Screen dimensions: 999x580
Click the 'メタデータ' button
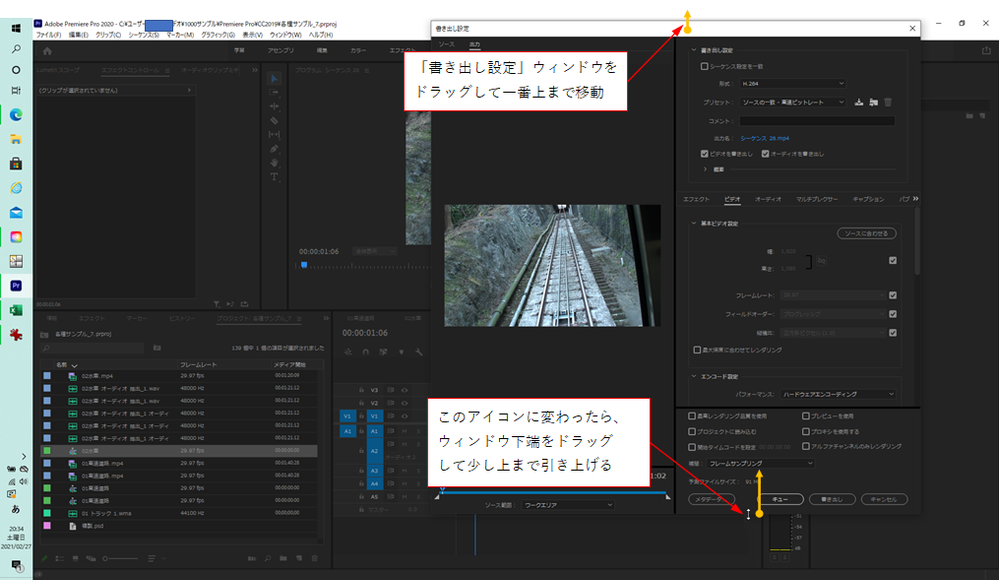click(712, 499)
